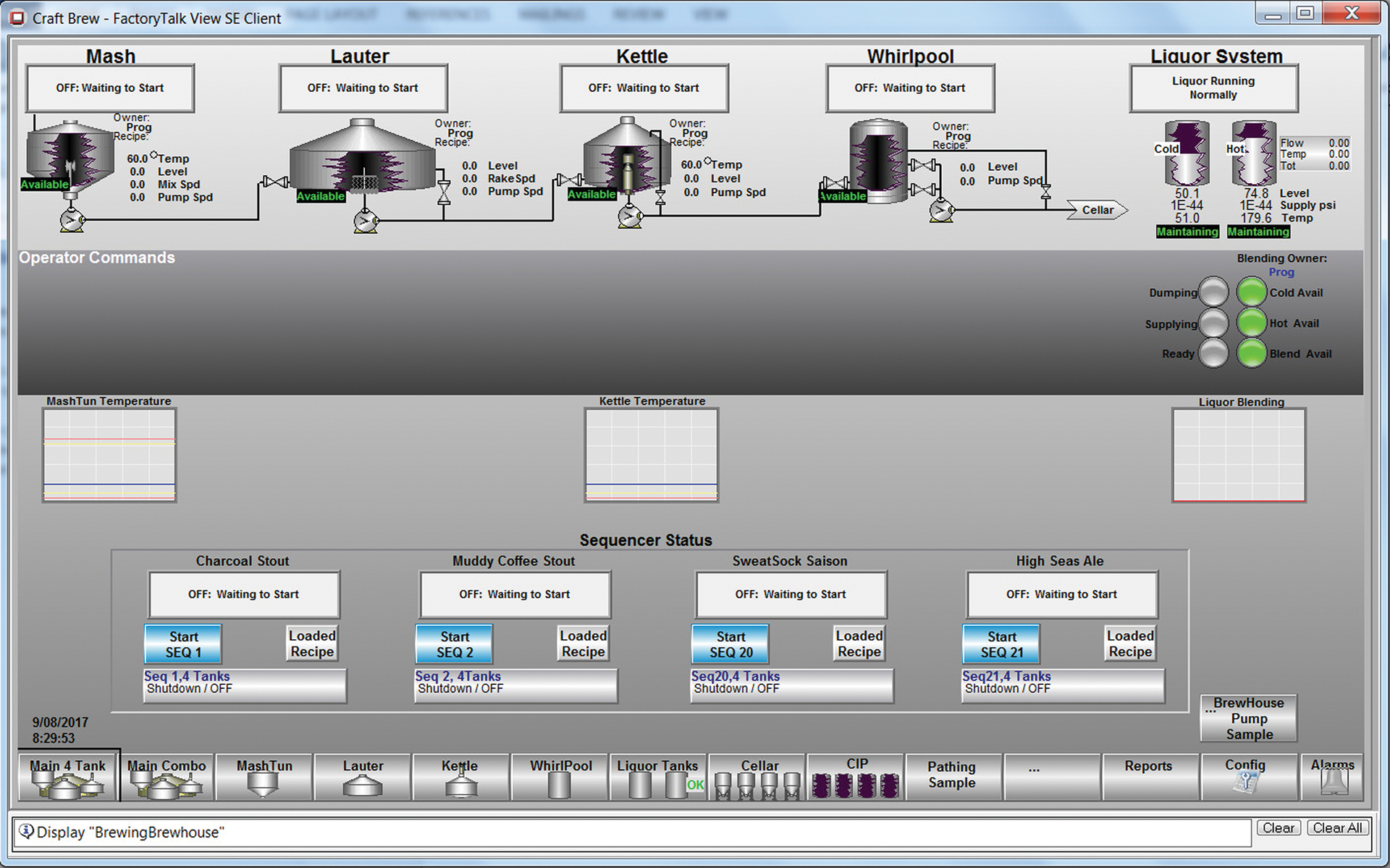Image resolution: width=1390 pixels, height=868 pixels.
Task: Click the pump icon below Whirlpool
Action: (941, 211)
